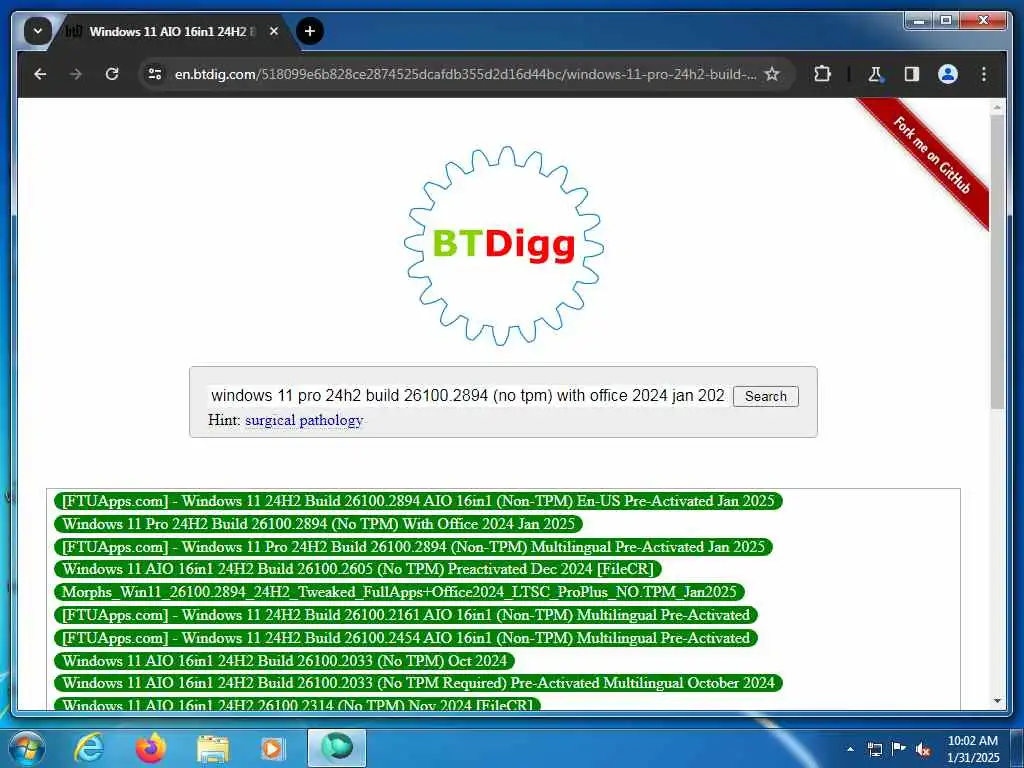1024x768 pixels.
Task: Focus the torrent search text field
Action: pos(468,396)
